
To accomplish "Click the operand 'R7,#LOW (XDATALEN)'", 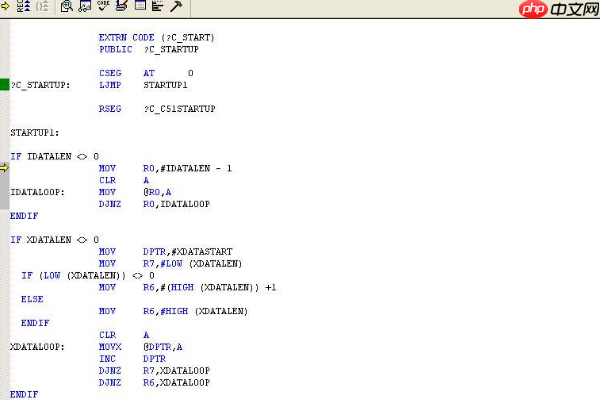I will pyautogui.click(x=192, y=264).
